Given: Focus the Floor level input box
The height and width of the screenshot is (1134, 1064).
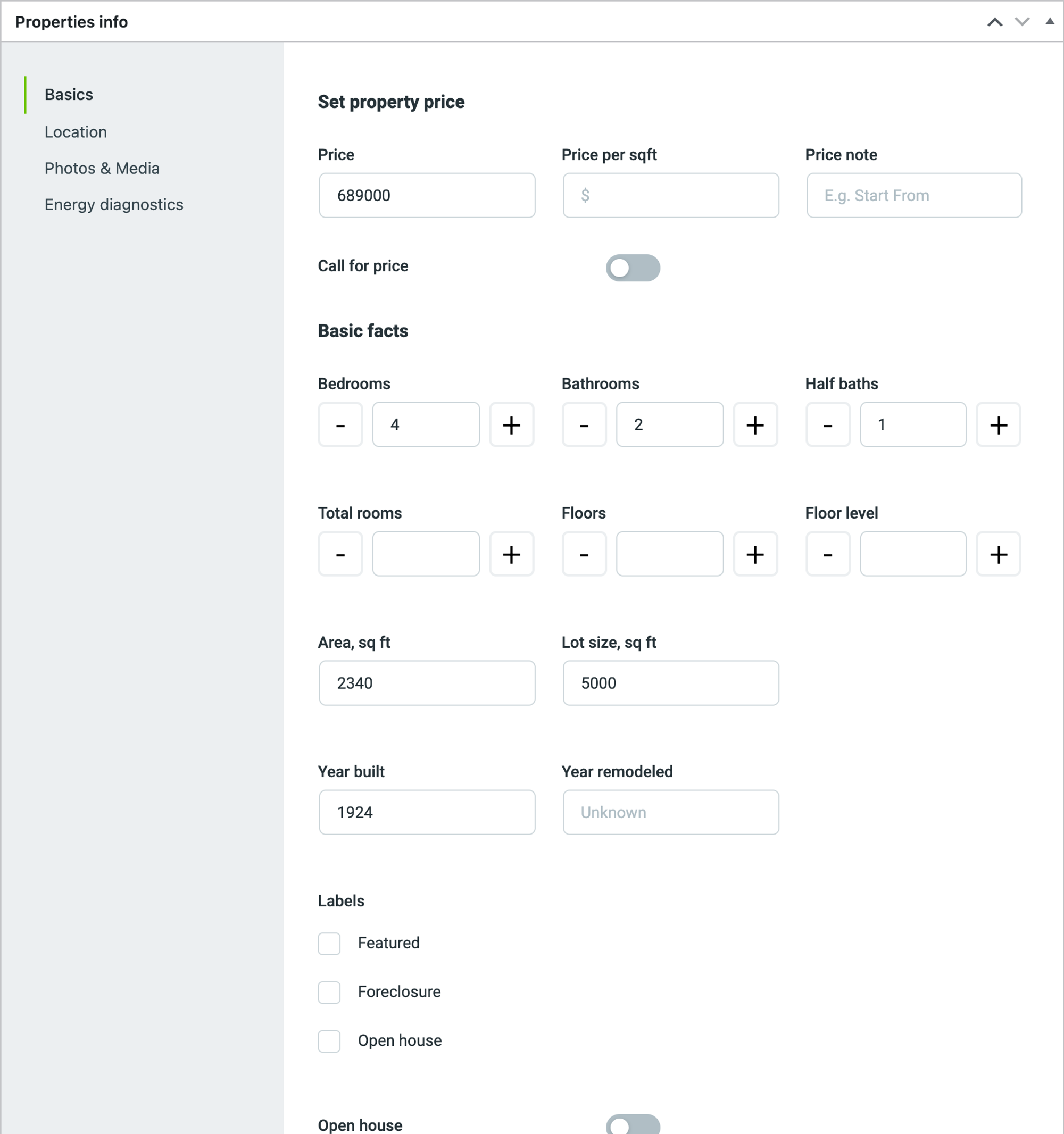Looking at the screenshot, I should point(913,554).
